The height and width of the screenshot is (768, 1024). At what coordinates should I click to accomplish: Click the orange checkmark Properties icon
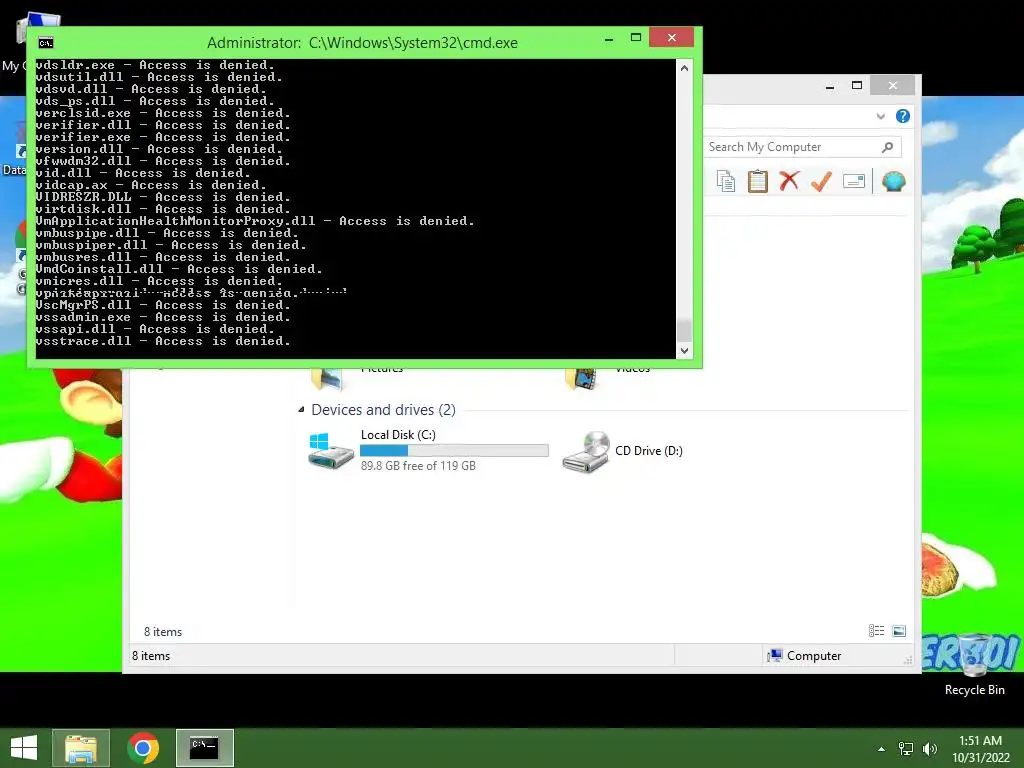pyautogui.click(x=821, y=181)
